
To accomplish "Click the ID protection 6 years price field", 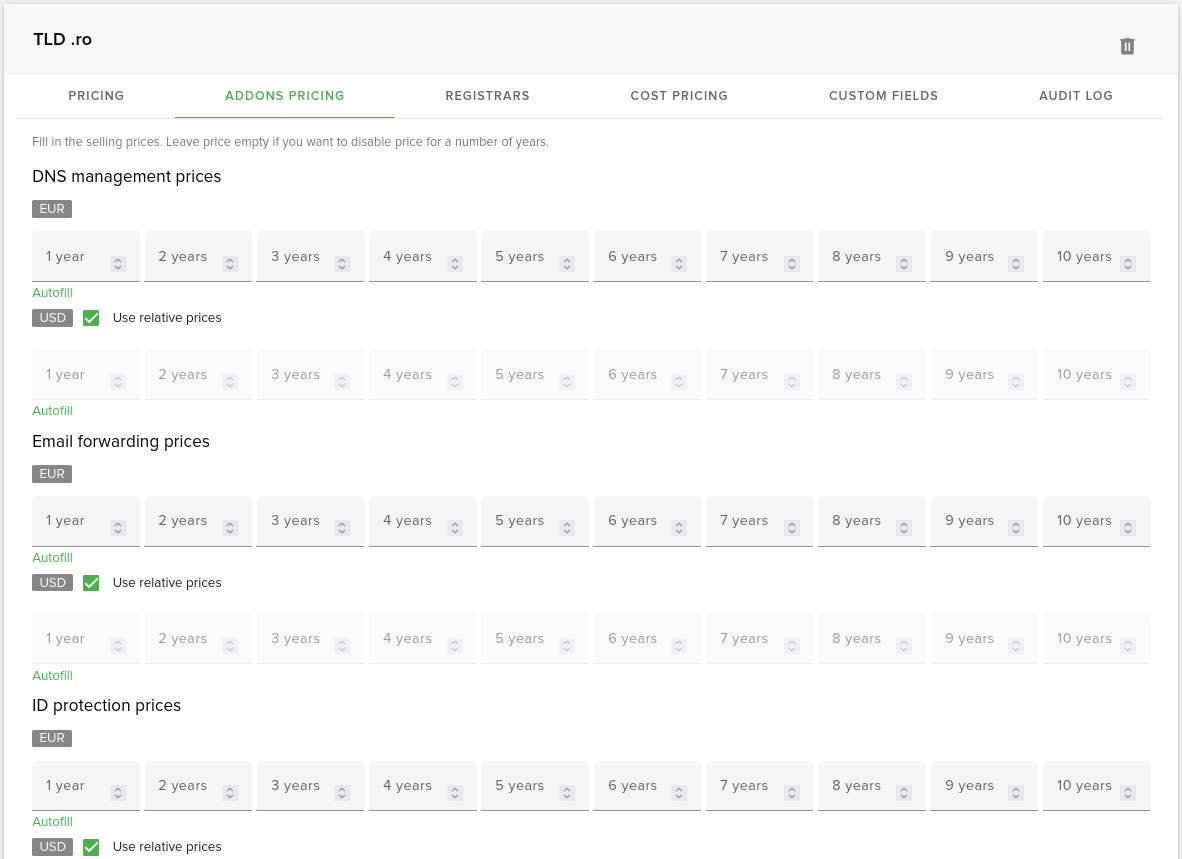I will coord(635,785).
